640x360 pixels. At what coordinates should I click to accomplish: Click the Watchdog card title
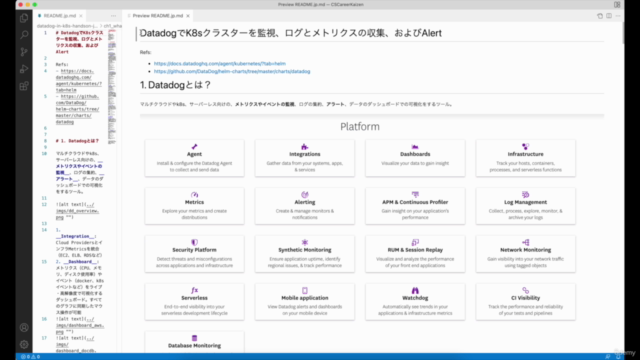pos(415,298)
